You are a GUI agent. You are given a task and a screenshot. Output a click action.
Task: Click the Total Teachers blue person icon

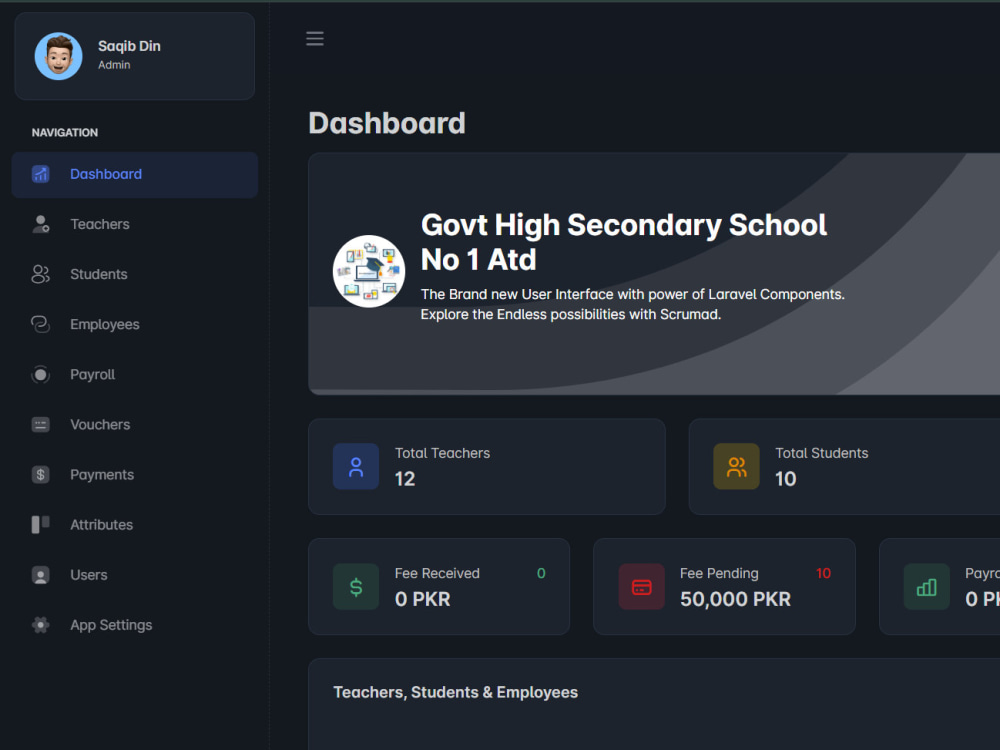coord(356,466)
